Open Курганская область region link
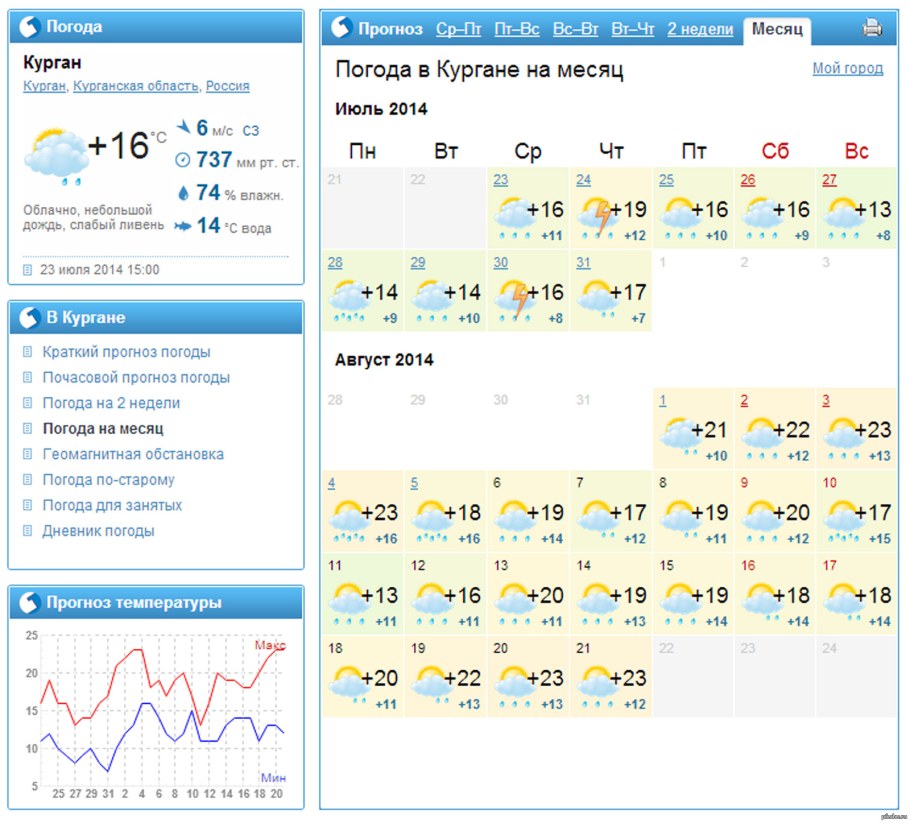910x823 pixels. coord(136,86)
